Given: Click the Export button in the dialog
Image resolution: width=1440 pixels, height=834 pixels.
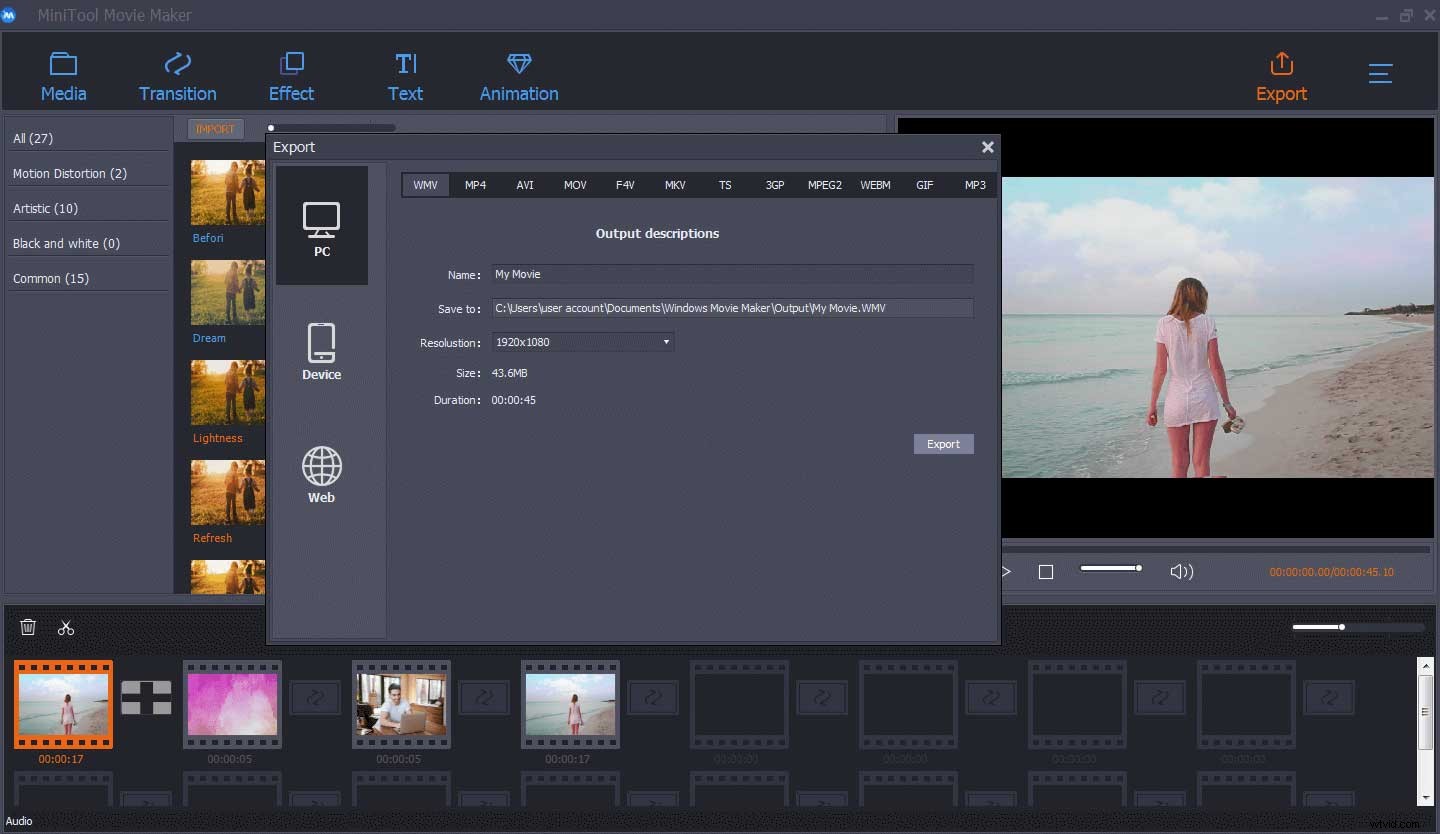Looking at the screenshot, I should point(943,443).
